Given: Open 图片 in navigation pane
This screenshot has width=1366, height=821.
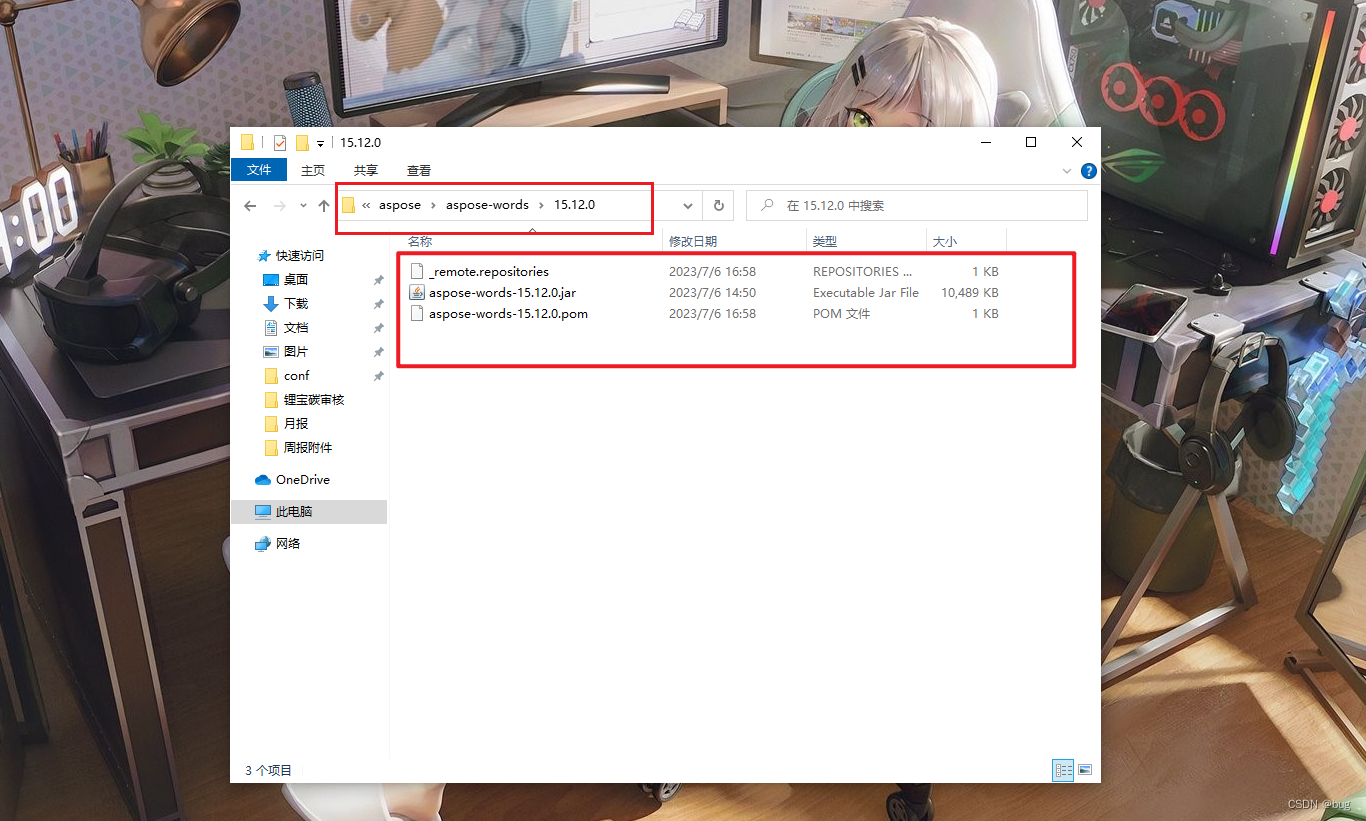Looking at the screenshot, I should (x=296, y=351).
